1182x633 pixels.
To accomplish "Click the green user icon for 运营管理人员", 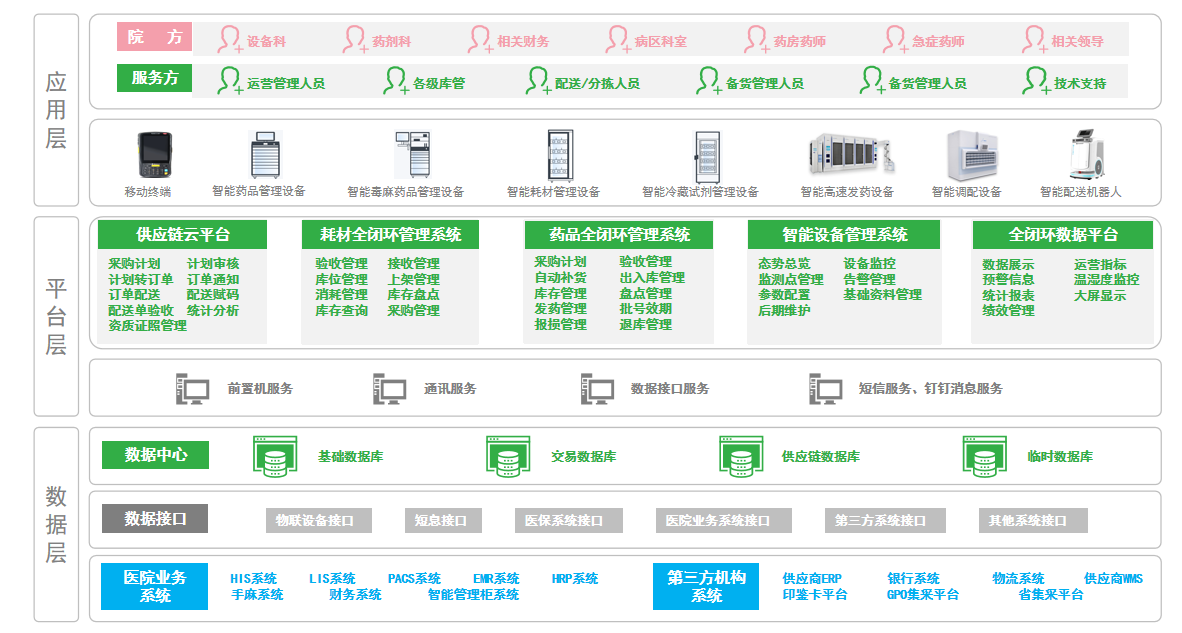I will (x=230, y=81).
